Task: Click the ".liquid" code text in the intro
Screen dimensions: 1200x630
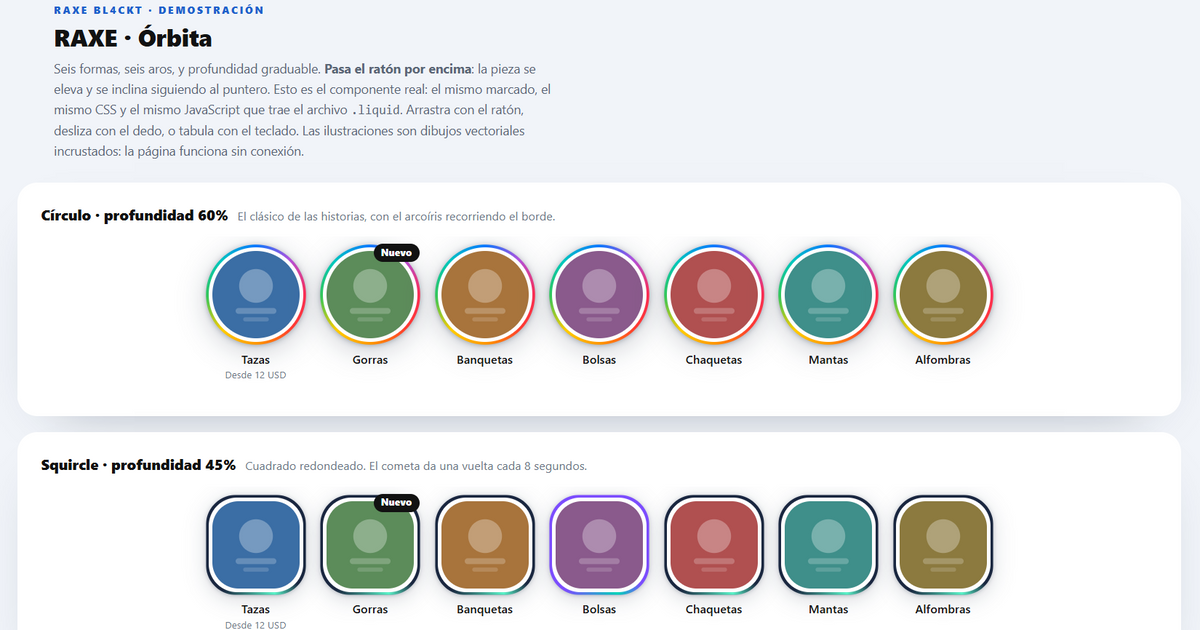Action: tap(377, 109)
